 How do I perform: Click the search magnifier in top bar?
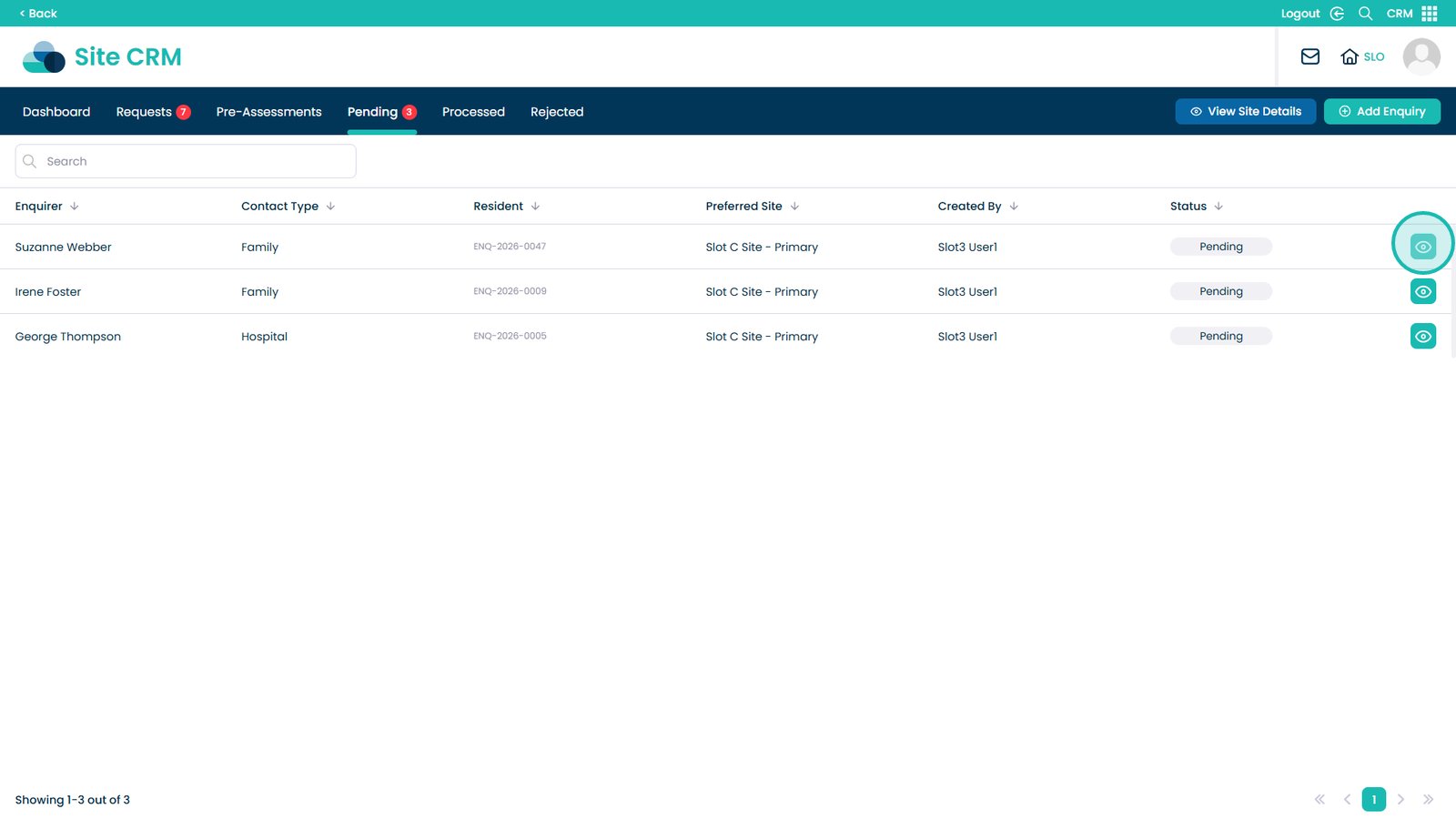(1365, 14)
